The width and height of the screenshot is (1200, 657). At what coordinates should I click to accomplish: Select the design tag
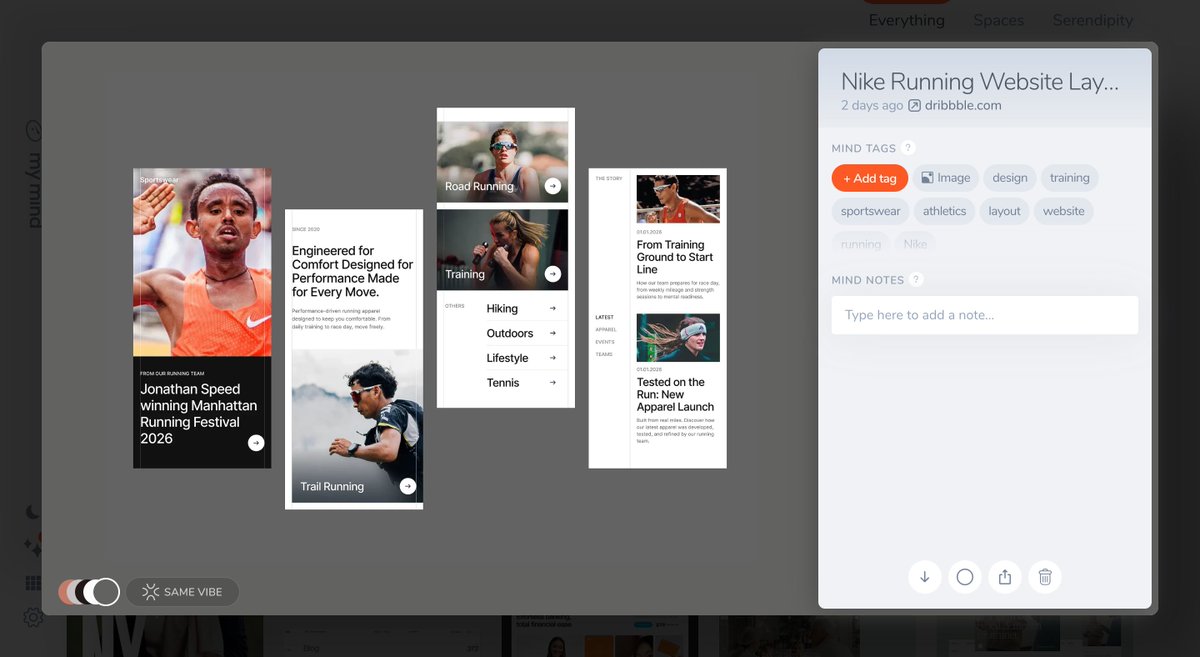click(1010, 178)
